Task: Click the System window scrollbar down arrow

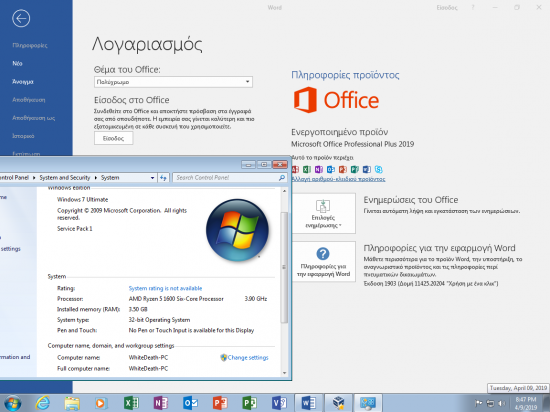Action: click(284, 373)
